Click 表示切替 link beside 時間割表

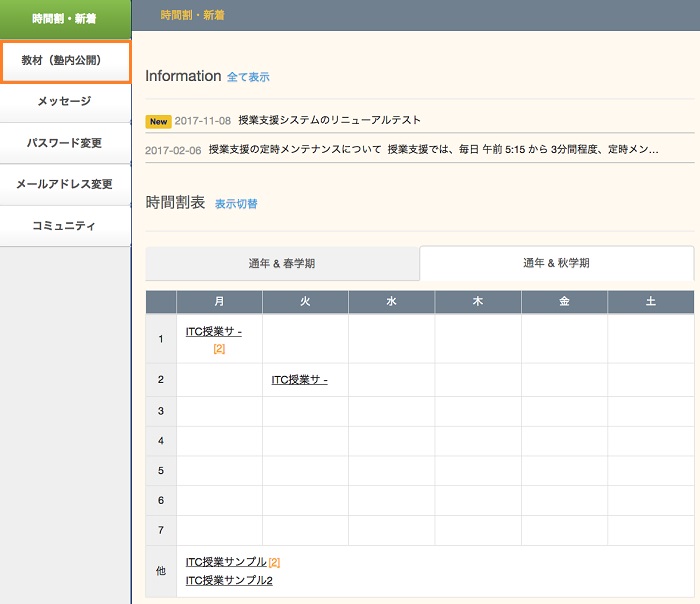[236, 204]
